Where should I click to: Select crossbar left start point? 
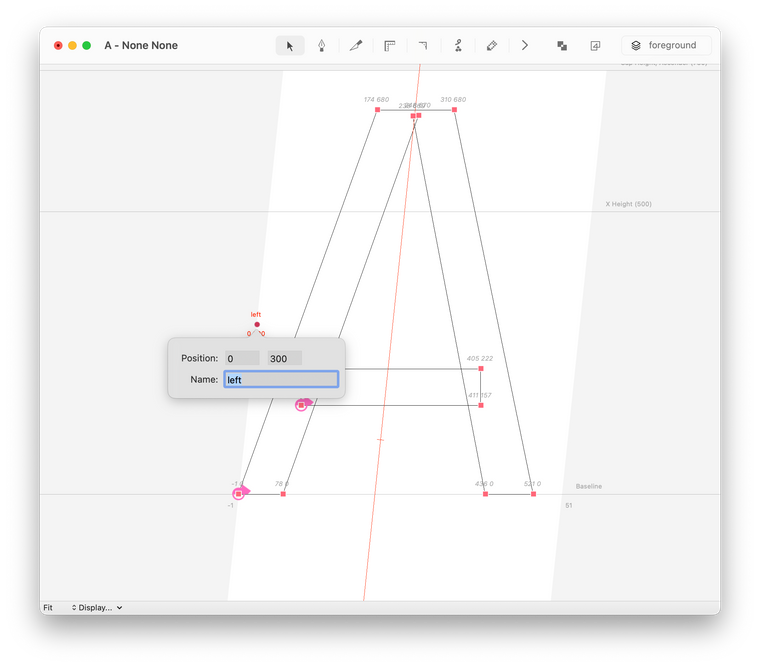tap(301, 405)
